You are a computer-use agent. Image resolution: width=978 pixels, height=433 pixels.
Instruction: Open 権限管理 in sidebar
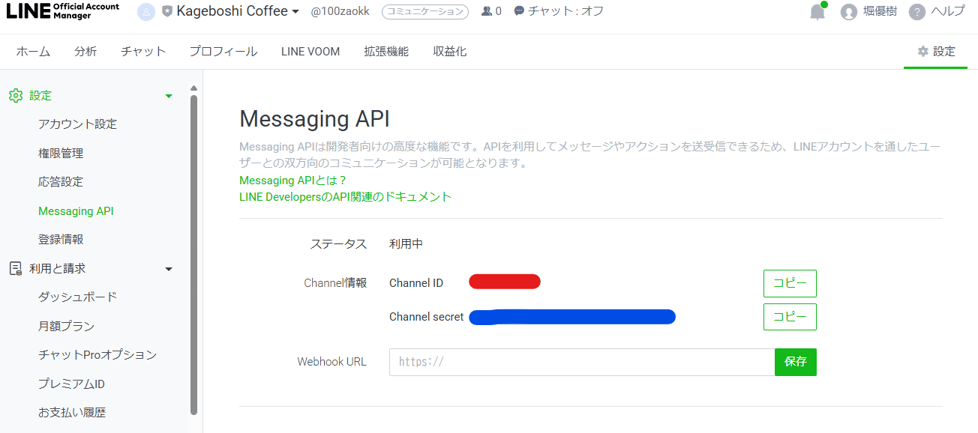(61, 153)
